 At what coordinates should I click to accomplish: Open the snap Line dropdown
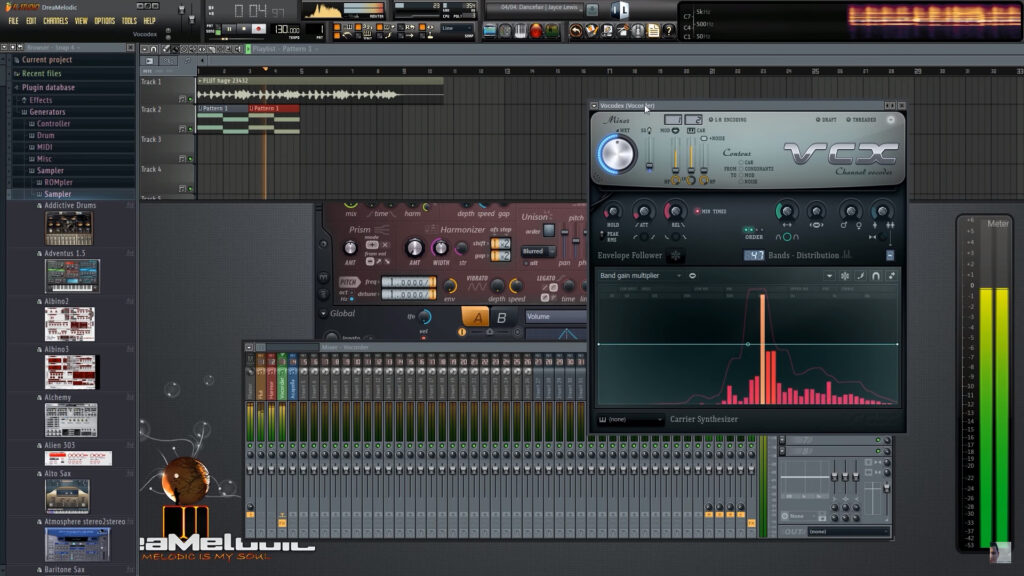pyautogui.click(x=457, y=29)
